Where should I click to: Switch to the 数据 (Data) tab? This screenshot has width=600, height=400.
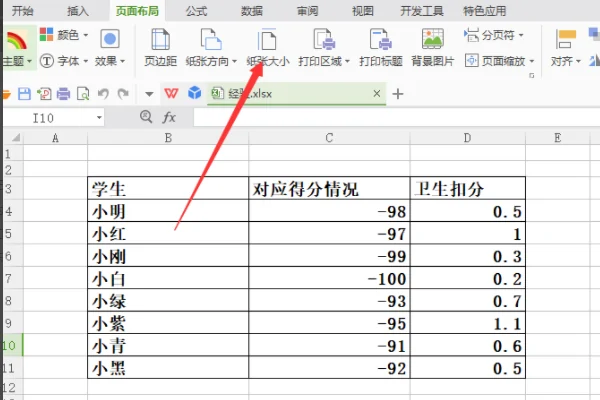click(252, 11)
